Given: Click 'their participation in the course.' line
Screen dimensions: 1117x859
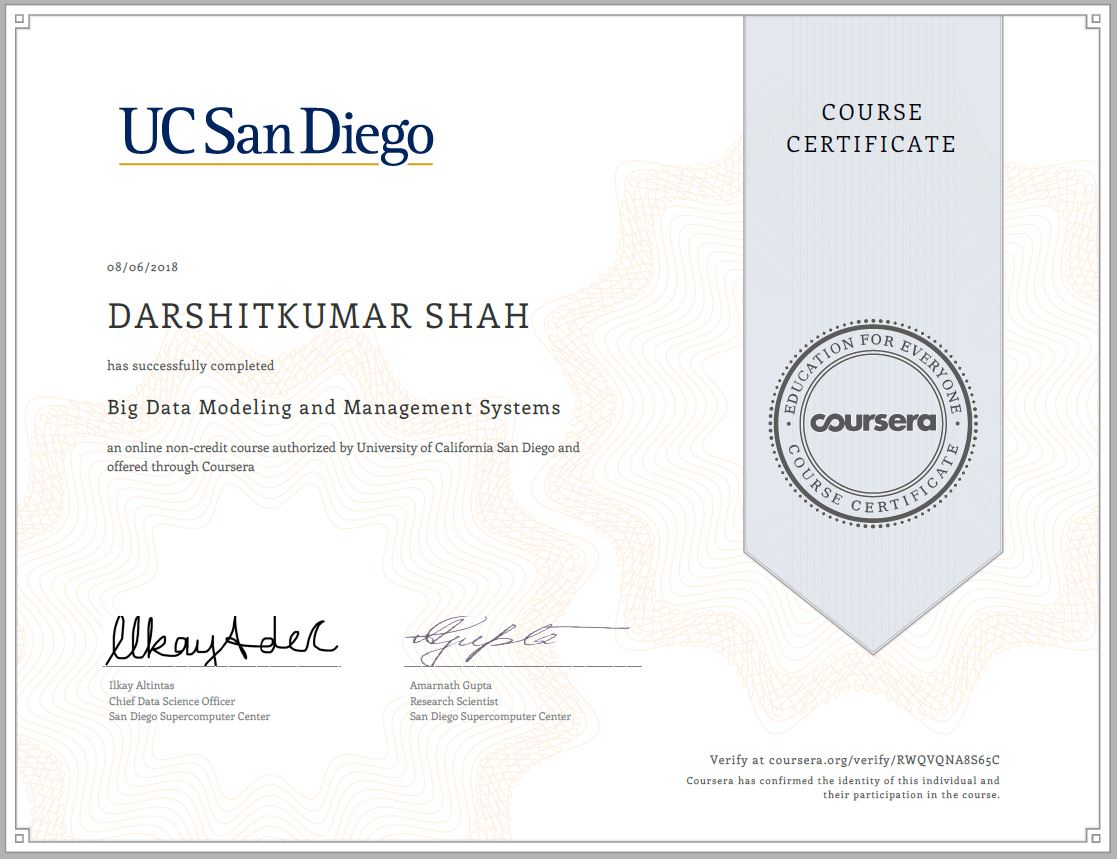Looking at the screenshot, I should pos(911,795).
